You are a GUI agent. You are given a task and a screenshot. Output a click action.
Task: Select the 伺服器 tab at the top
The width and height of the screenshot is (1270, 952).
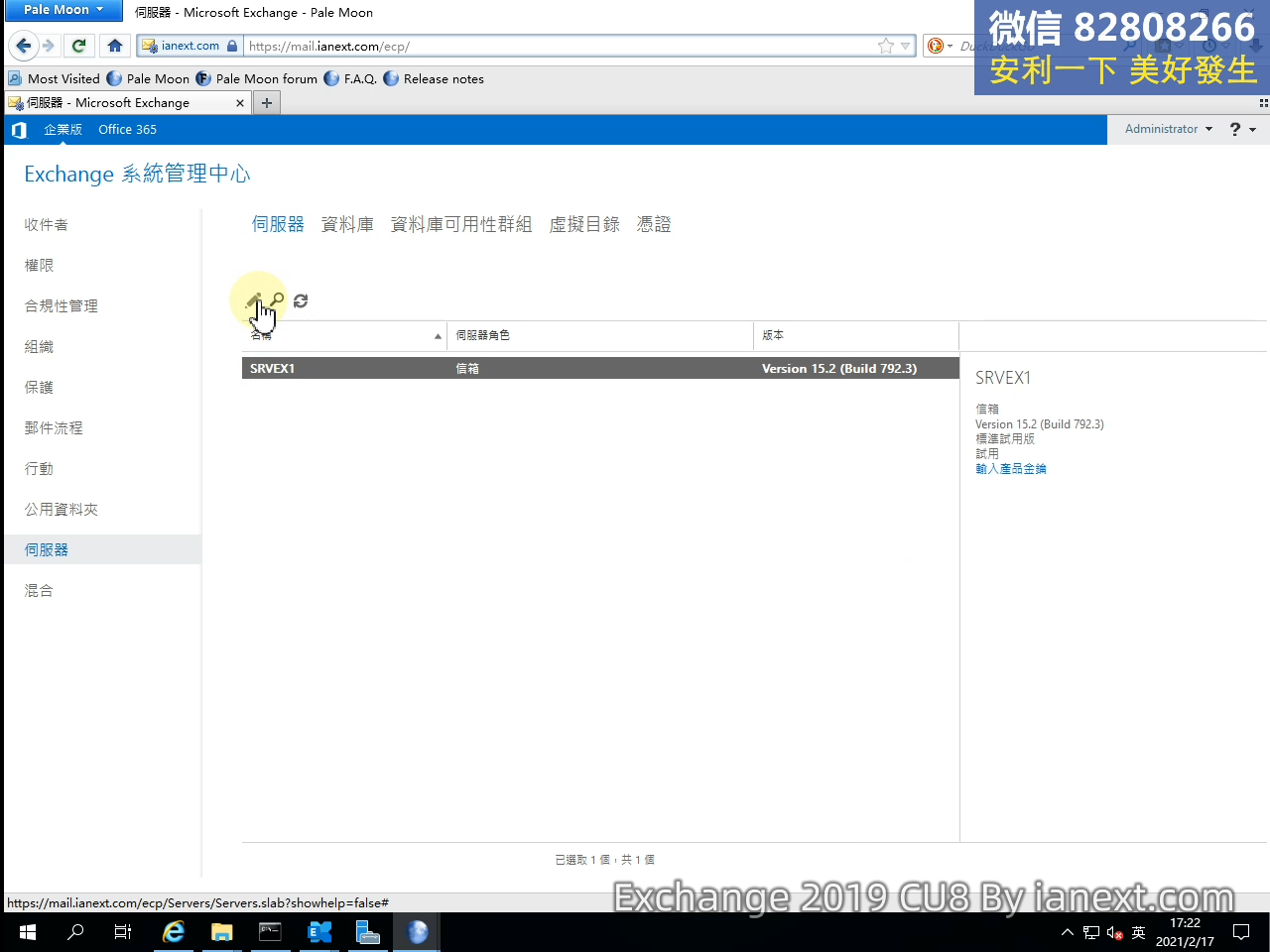tap(278, 225)
